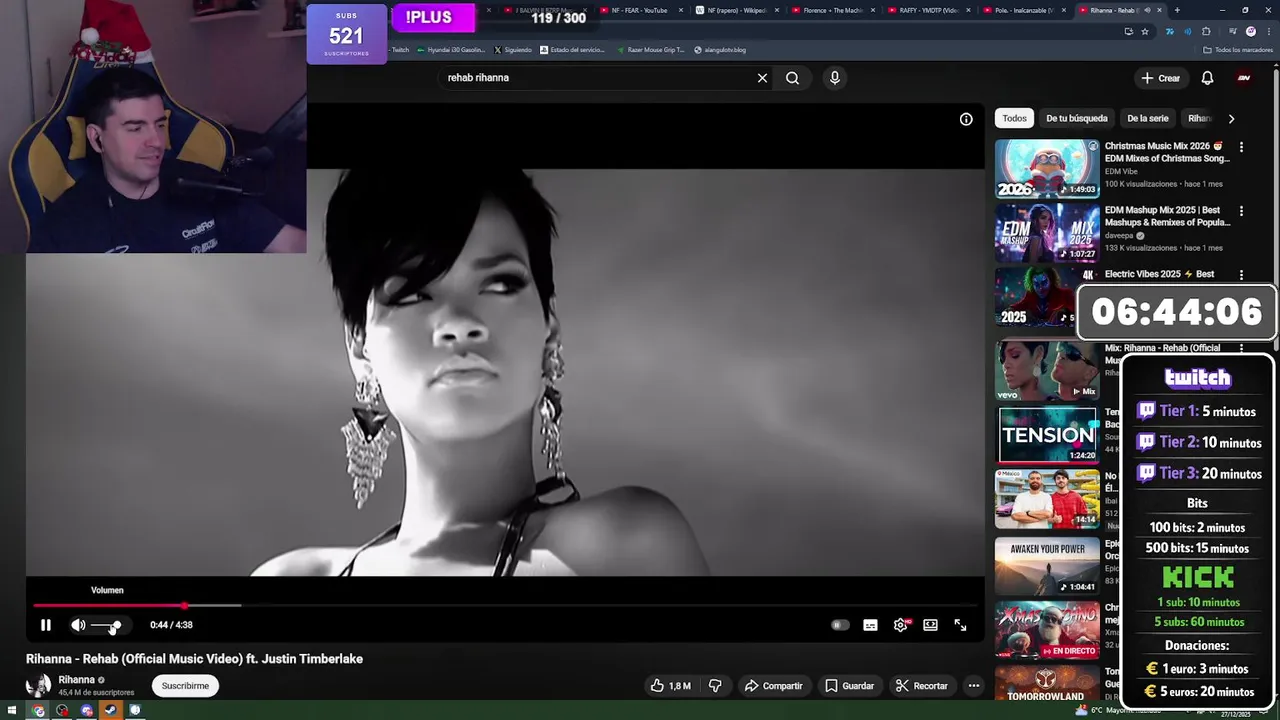Open YouTube notifications bell
The height and width of the screenshot is (720, 1280).
(1207, 78)
